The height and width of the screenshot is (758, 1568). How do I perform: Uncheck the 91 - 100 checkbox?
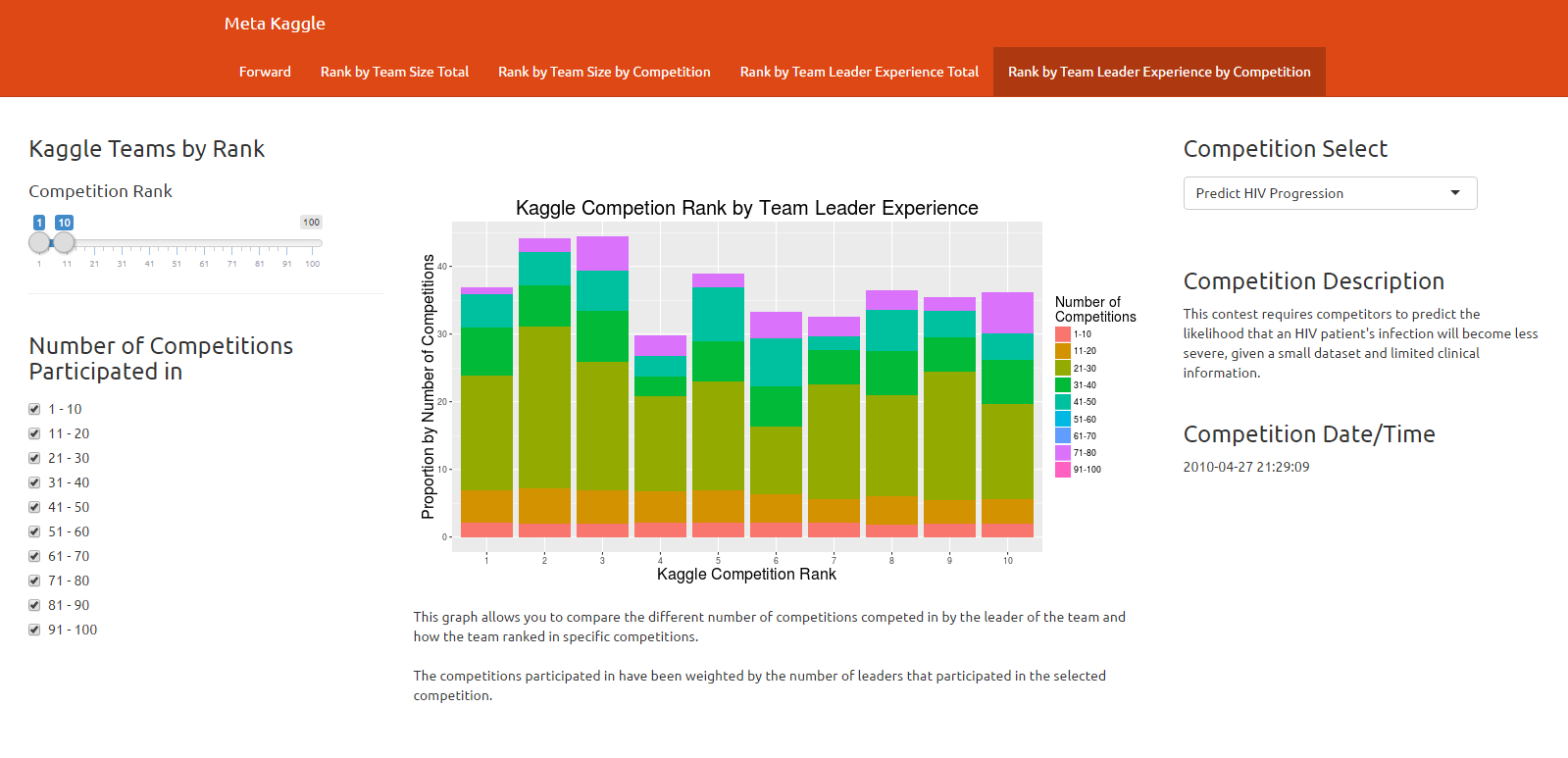click(x=34, y=630)
